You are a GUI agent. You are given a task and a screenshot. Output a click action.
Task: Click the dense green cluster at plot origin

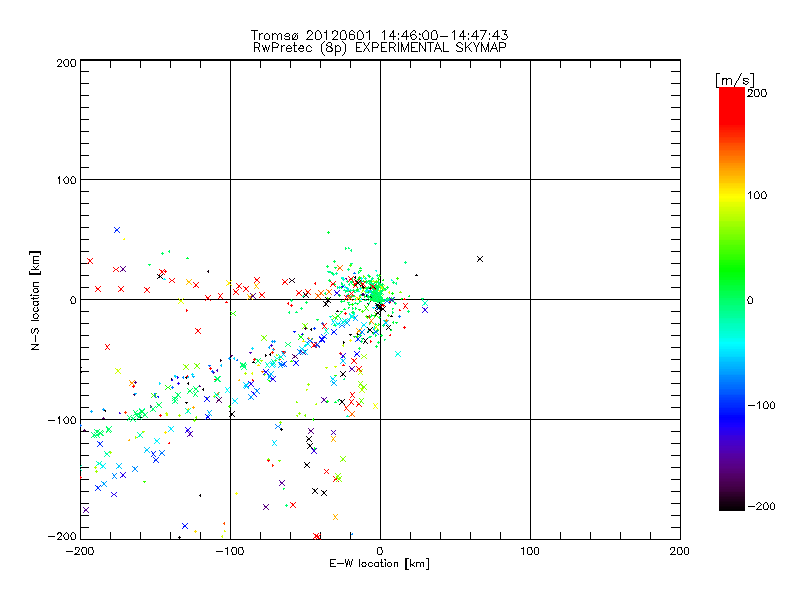point(376,295)
